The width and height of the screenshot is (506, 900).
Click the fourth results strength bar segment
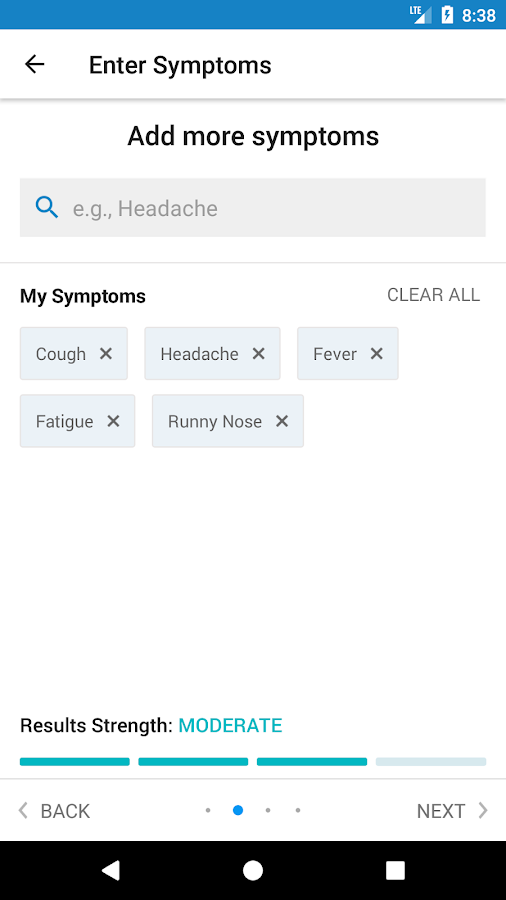[x=431, y=762]
